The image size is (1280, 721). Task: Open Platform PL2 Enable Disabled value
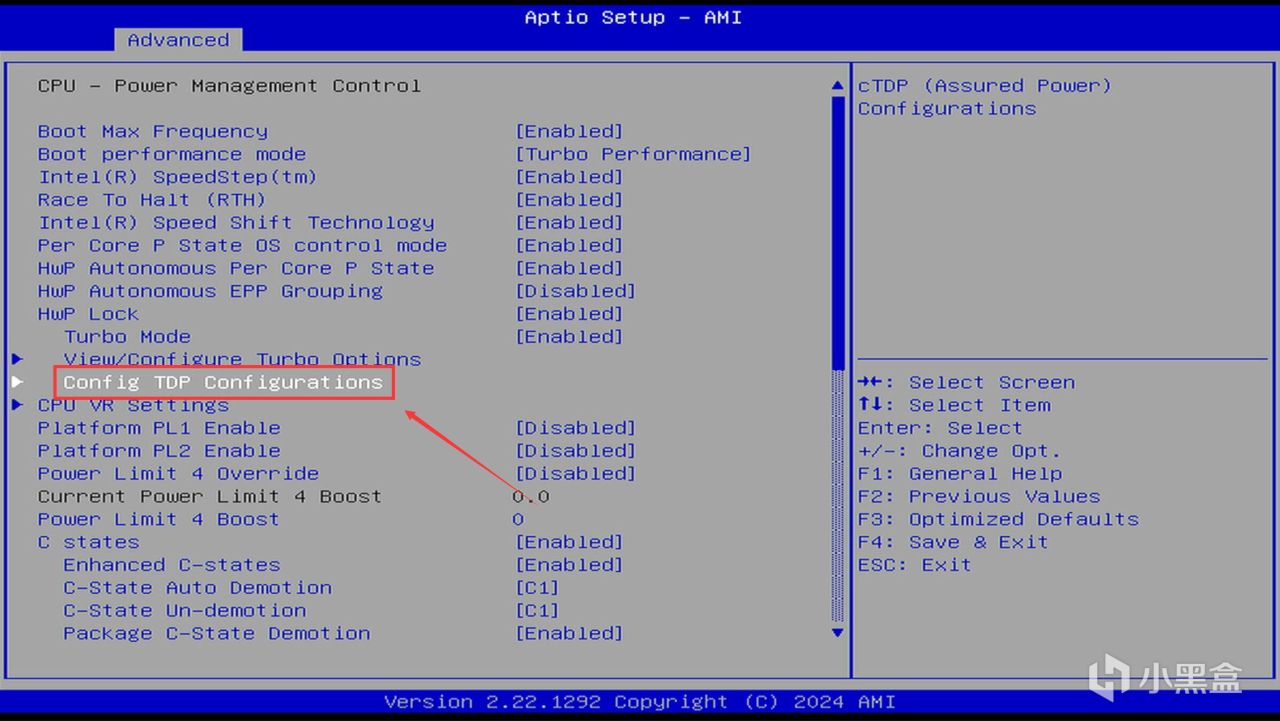click(x=575, y=451)
